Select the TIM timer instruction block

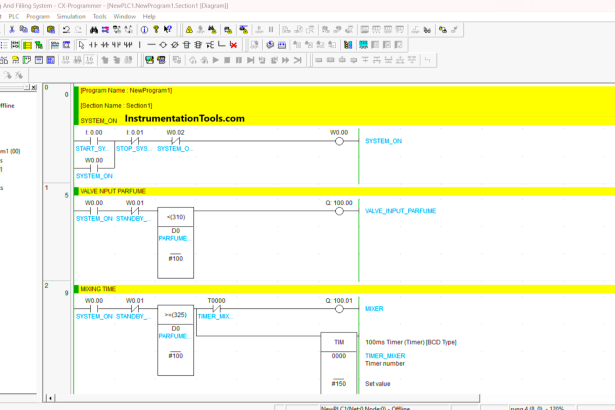(x=339, y=341)
